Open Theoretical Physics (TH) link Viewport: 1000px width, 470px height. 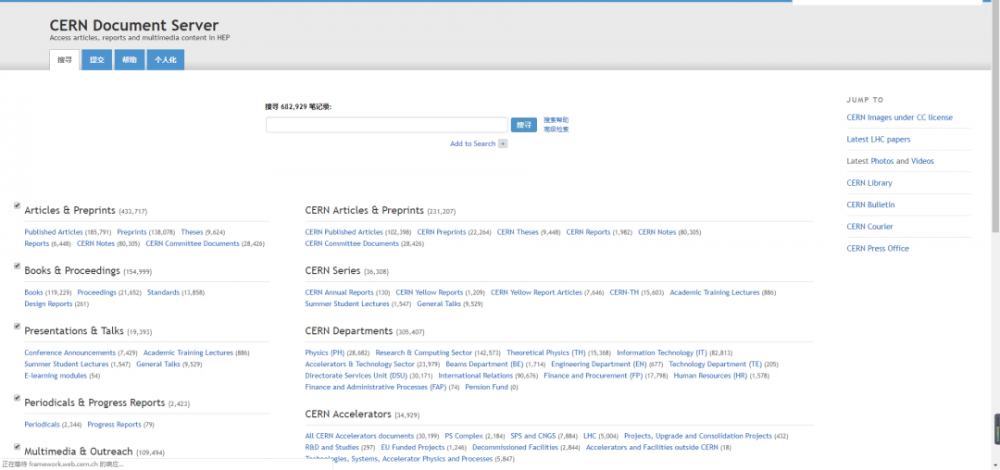[546, 353]
